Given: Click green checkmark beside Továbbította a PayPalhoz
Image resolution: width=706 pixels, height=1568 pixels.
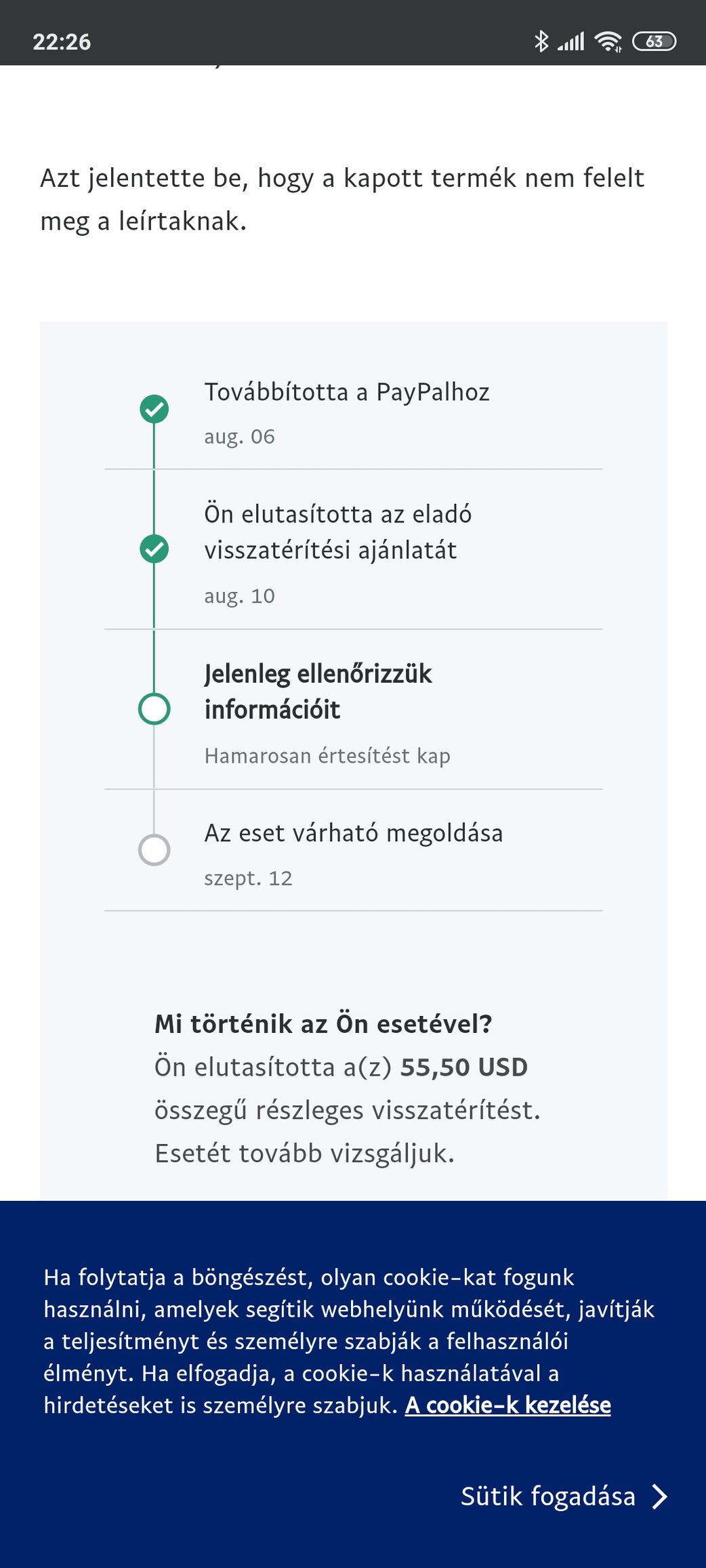Looking at the screenshot, I should pos(154,409).
